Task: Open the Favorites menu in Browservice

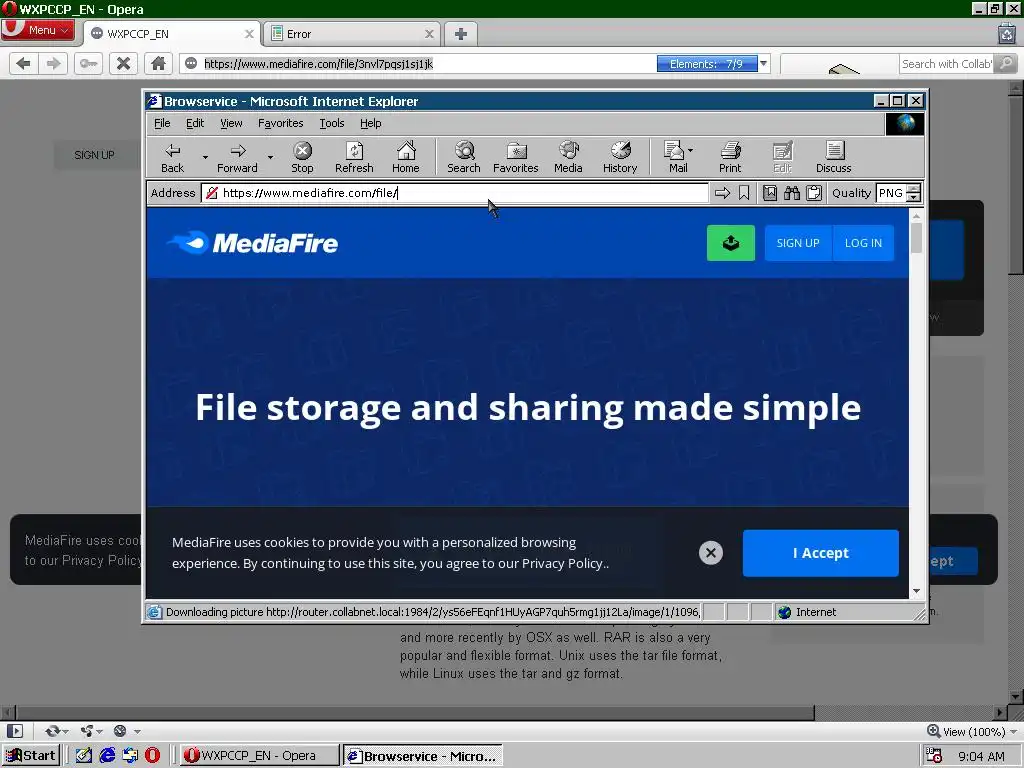Action: point(281,123)
